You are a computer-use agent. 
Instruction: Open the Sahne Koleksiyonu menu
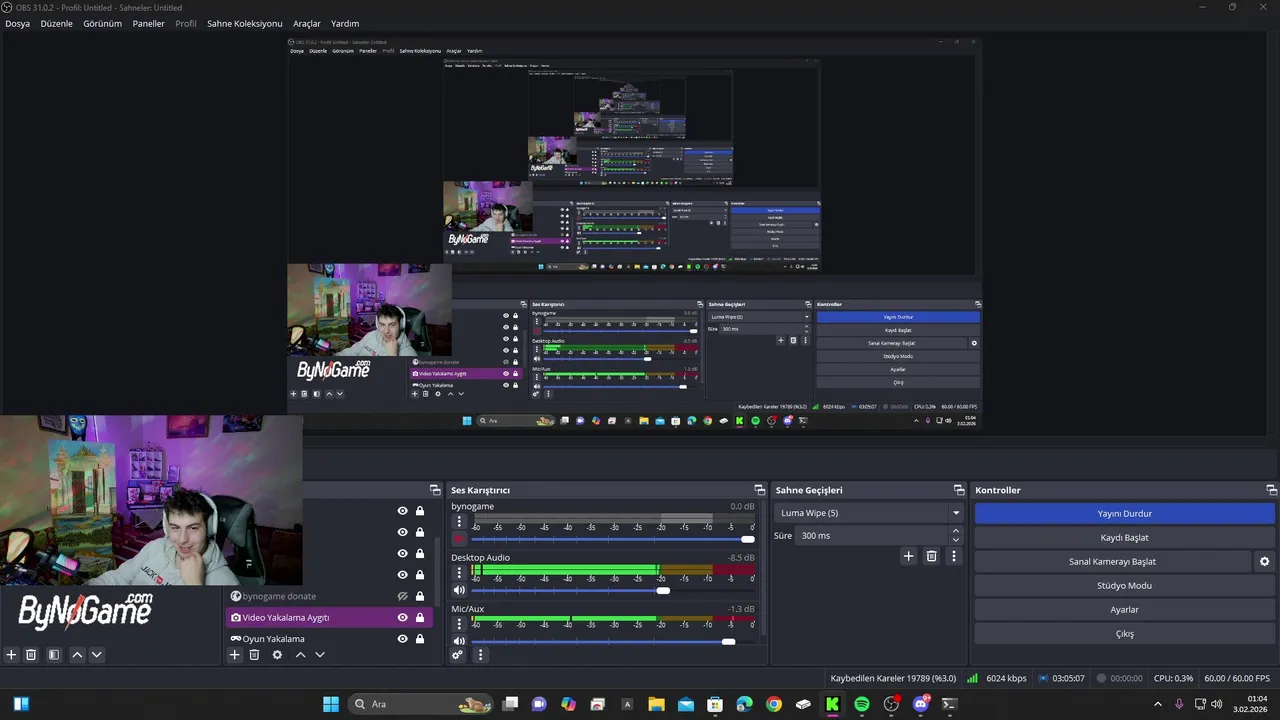point(244,23)
